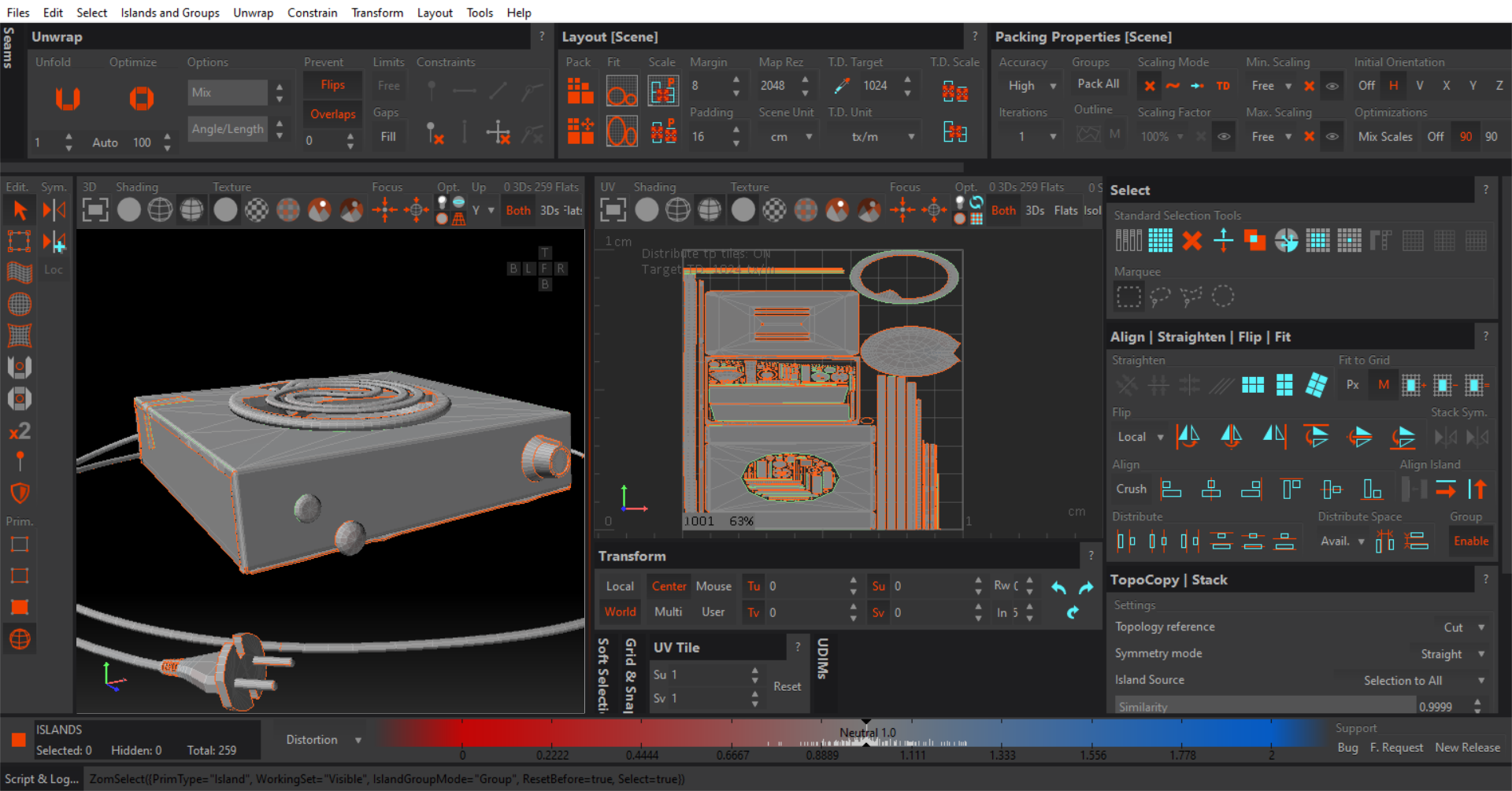Click the Optimize icon in Unwrap panel
1512x791 pixels.
click(x=142, y=98)
